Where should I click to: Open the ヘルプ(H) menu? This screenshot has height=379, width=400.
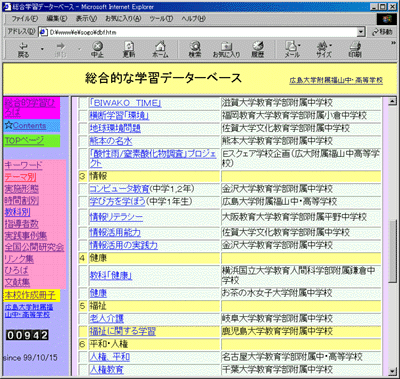click(x=193, y=19)
